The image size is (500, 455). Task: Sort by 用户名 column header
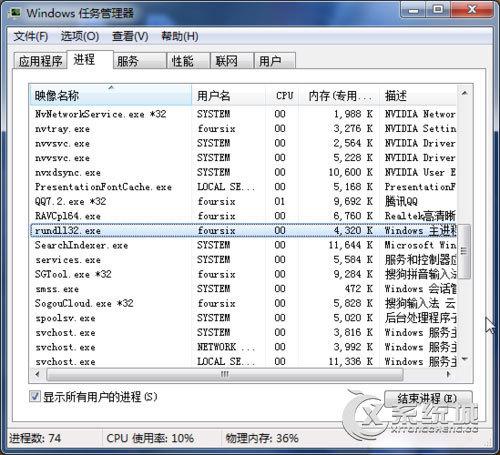tap(228, 96)
